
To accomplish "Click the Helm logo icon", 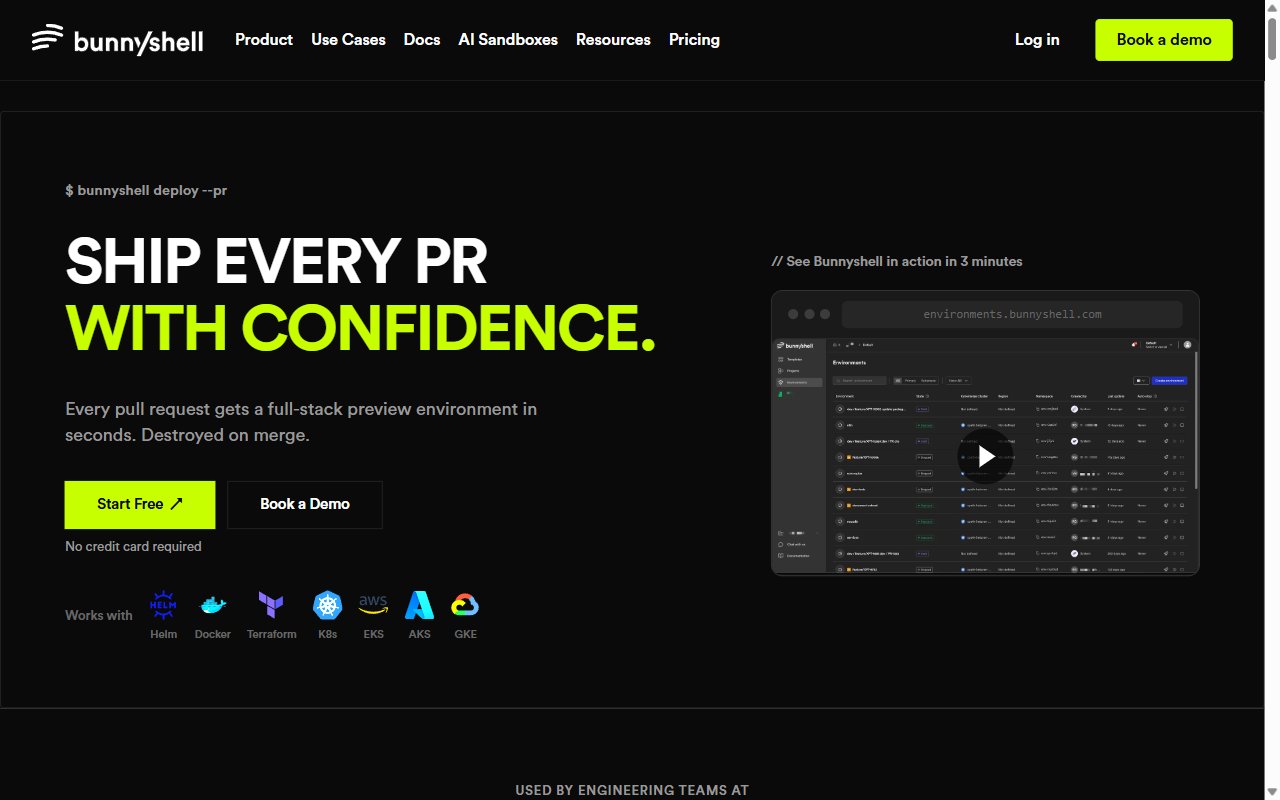I will 163,605.
